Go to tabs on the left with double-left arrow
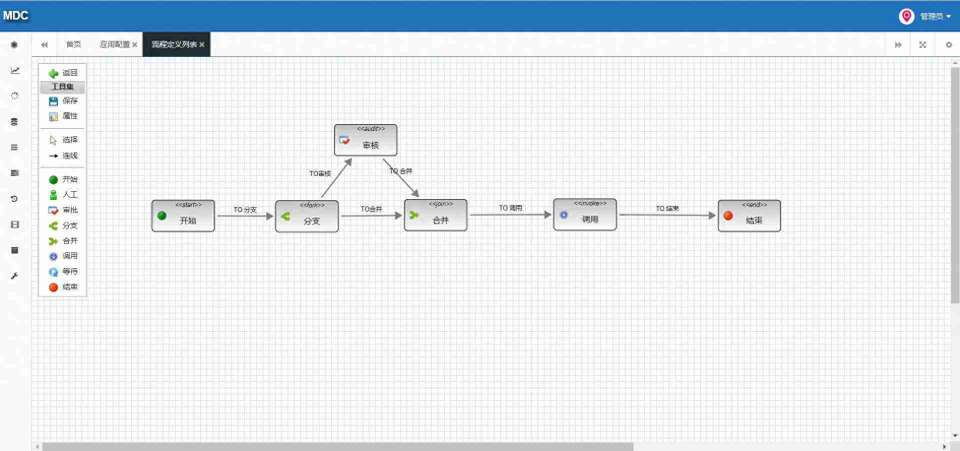This screenshot has height=451, width=960. point(44,45)
